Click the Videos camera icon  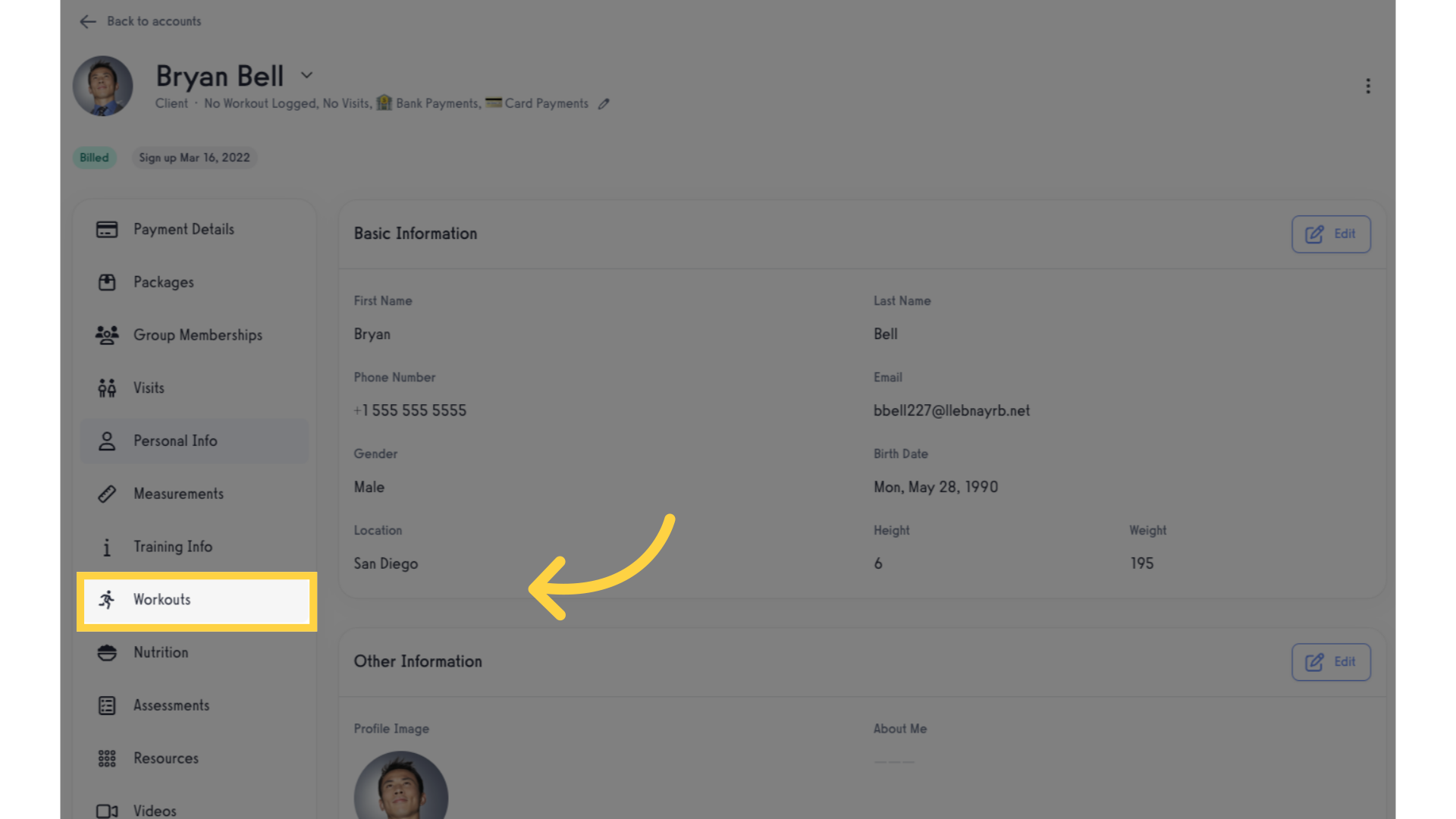pyautogui.click(x=107, y=811)
